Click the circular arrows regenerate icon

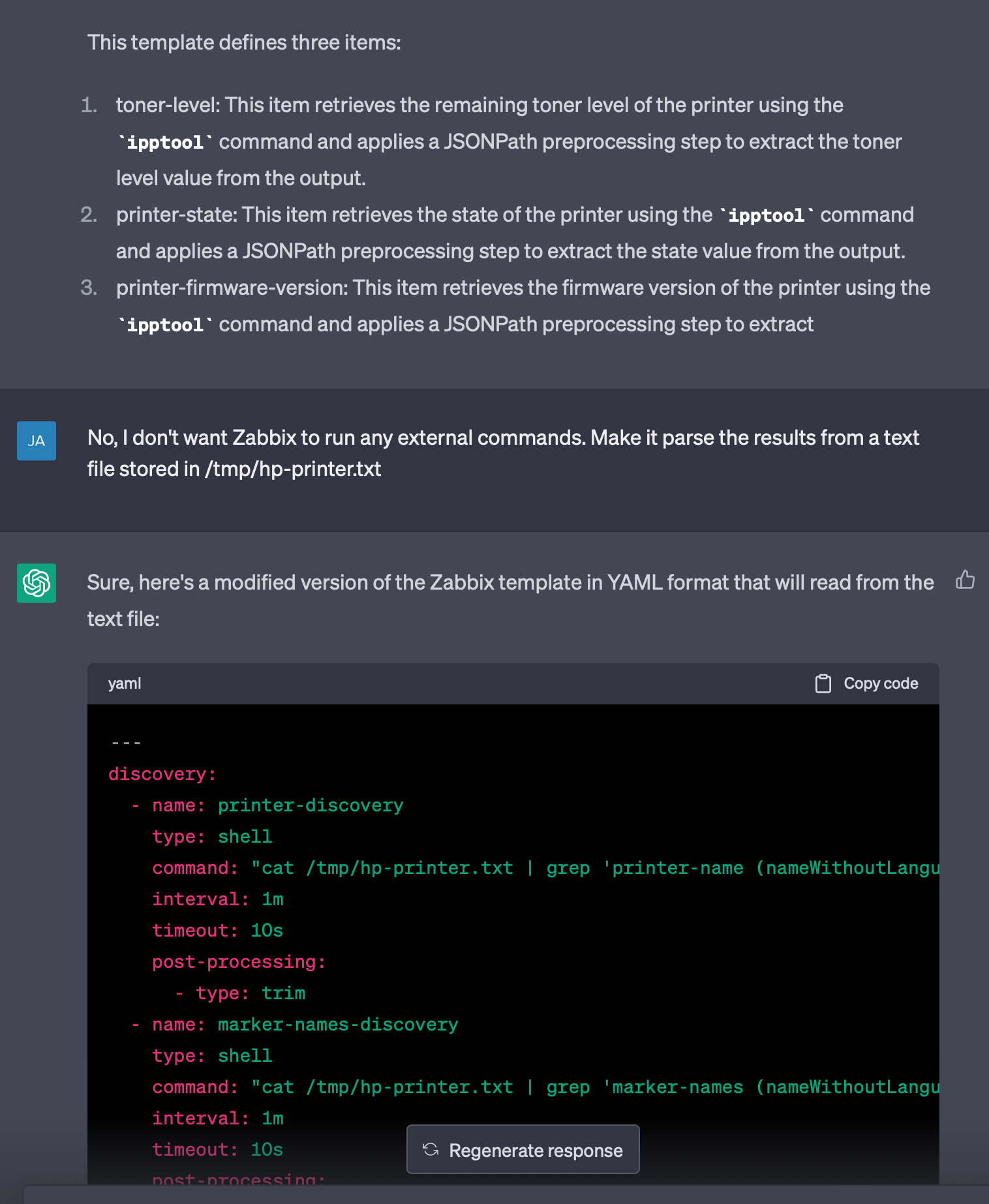click(431, 1149)
